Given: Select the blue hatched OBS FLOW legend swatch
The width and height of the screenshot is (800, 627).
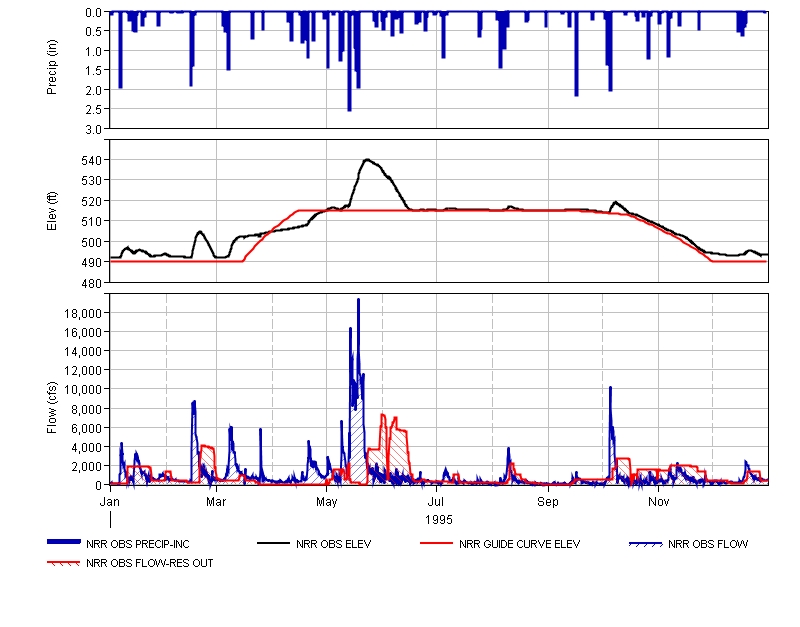Looking at the screenshot, I should tap(646, 544).
